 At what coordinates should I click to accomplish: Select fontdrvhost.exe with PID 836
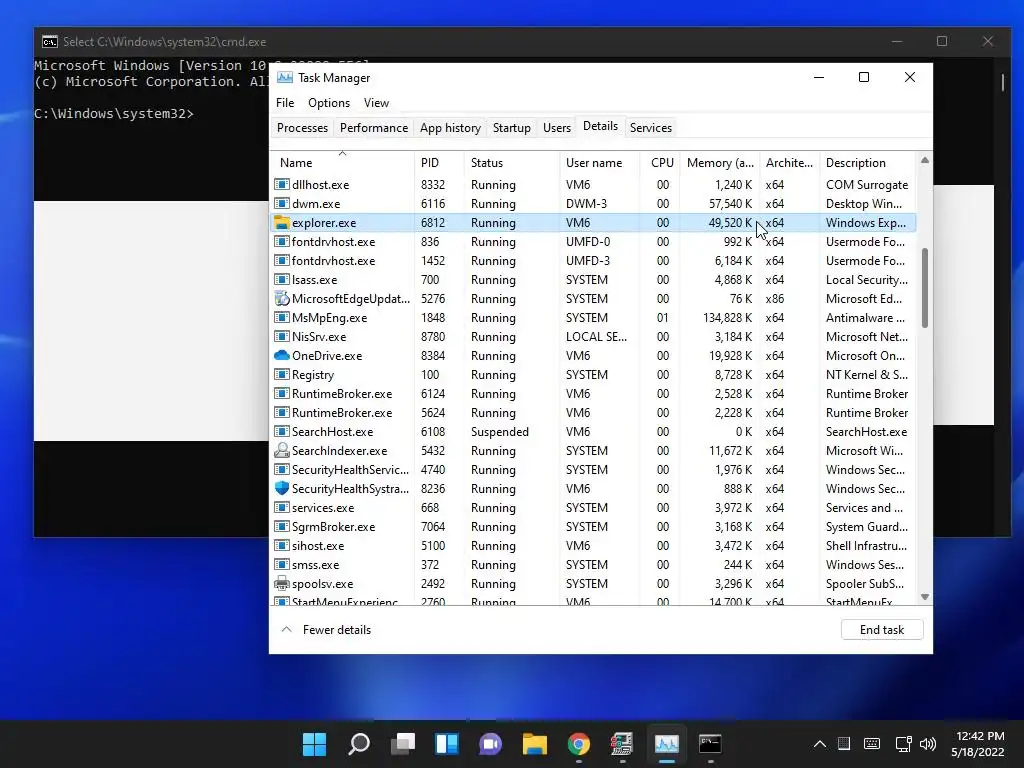coord(593,242)
